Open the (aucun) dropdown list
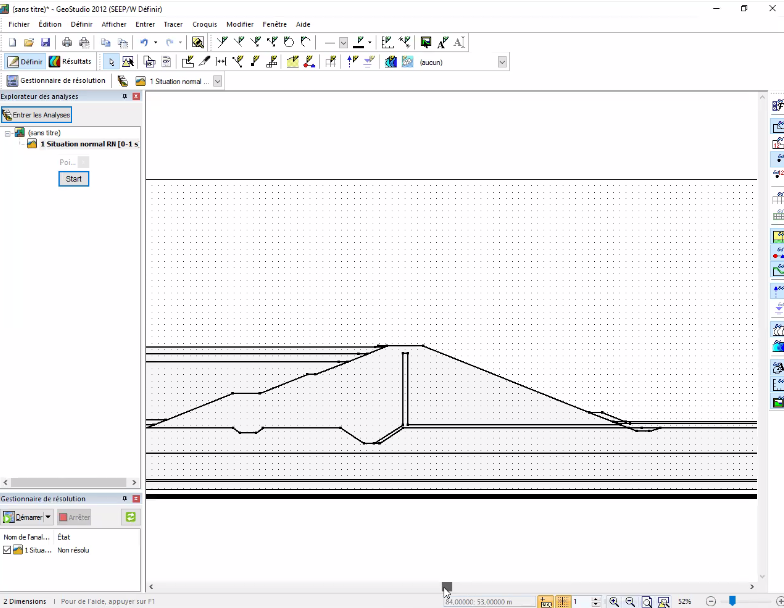This screenshot has width=784, height=608. pyautogui.click(x=502, y=62)
